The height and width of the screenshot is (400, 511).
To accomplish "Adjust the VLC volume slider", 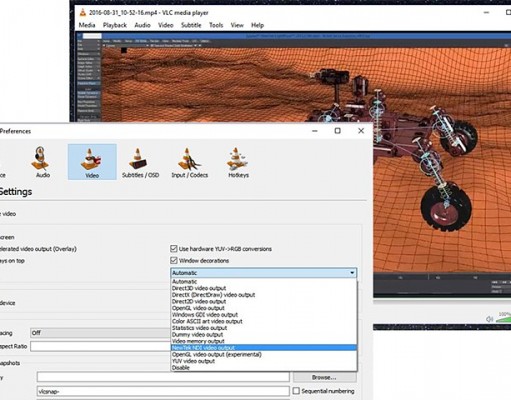I will point(503,319).
